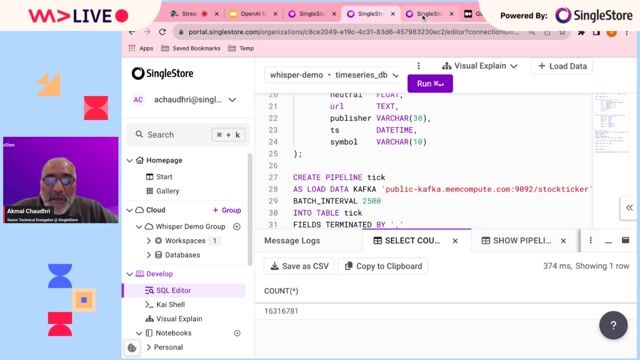
Task: Open the browser three-dot menu
Action: pyautogui.click(x=627, y=32)
